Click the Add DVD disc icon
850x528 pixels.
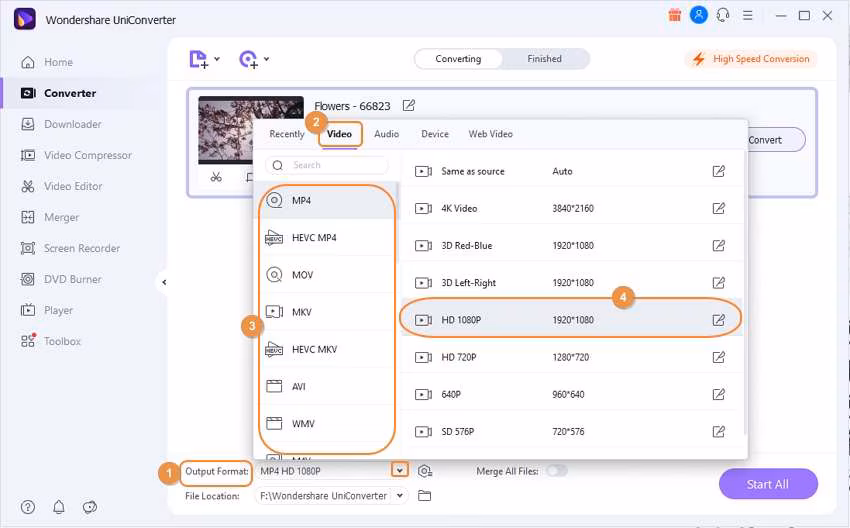[248, 59]
